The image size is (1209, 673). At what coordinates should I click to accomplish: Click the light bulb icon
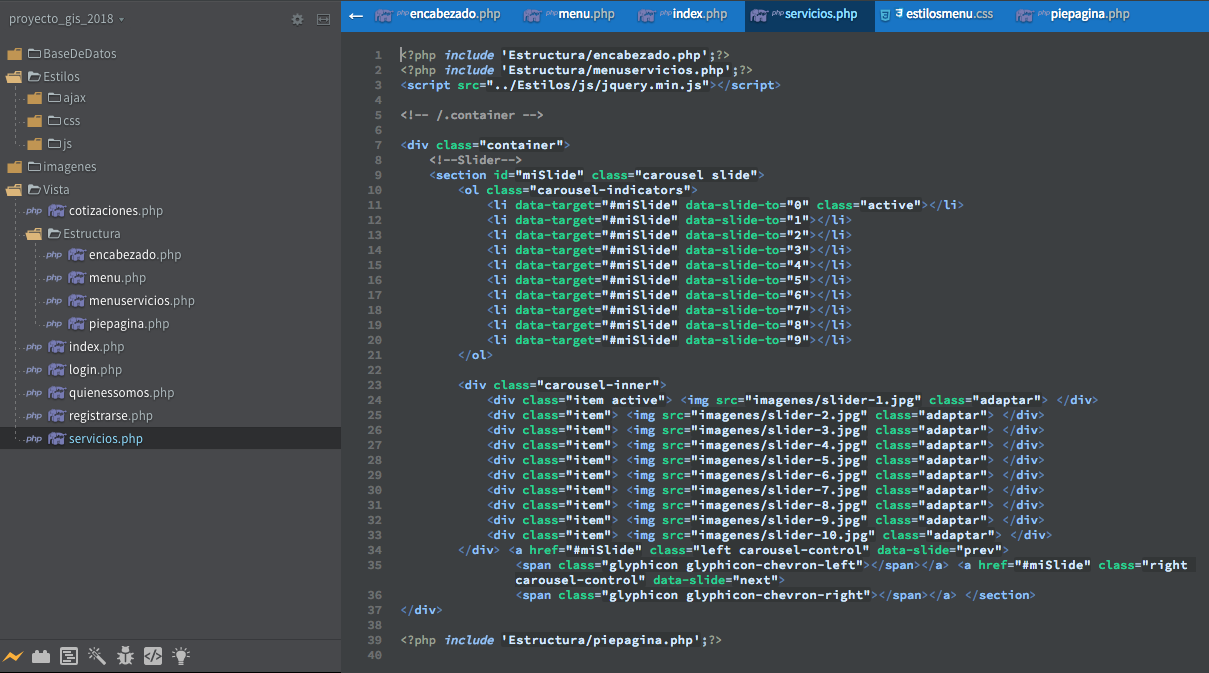(181, 656)
